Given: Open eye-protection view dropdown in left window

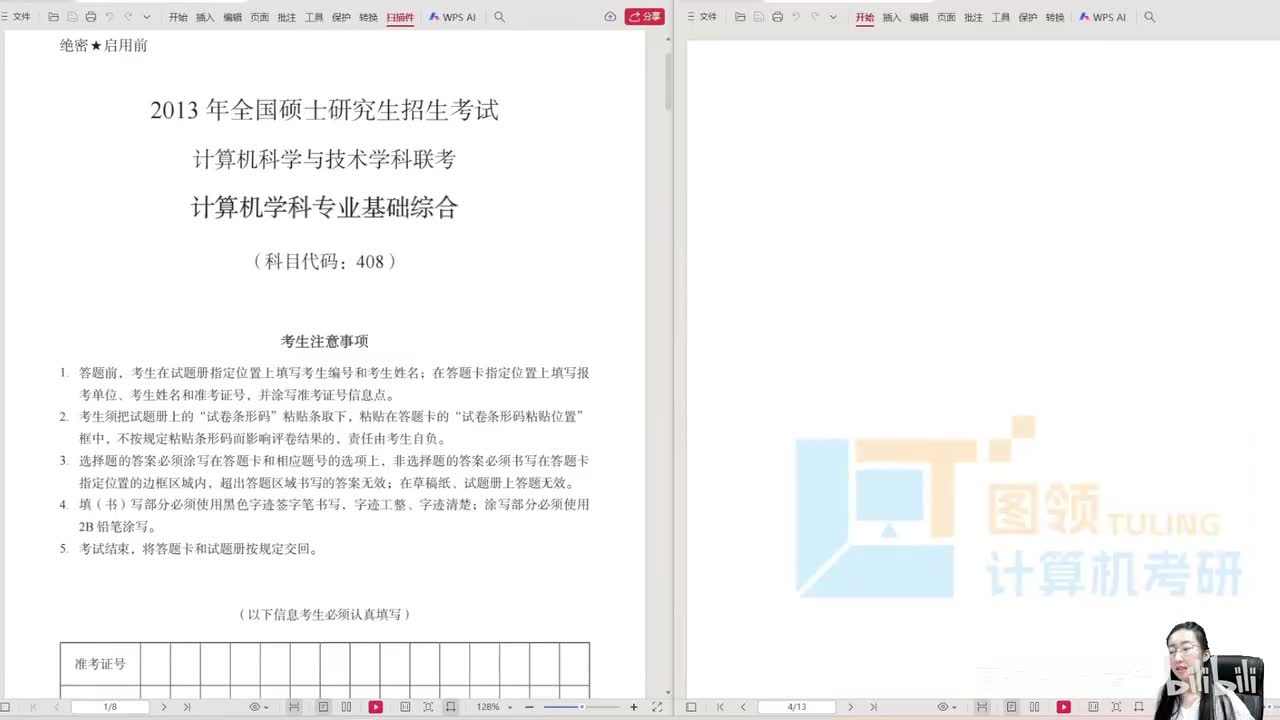Looking at the screenshot, I should coord(258,707).
